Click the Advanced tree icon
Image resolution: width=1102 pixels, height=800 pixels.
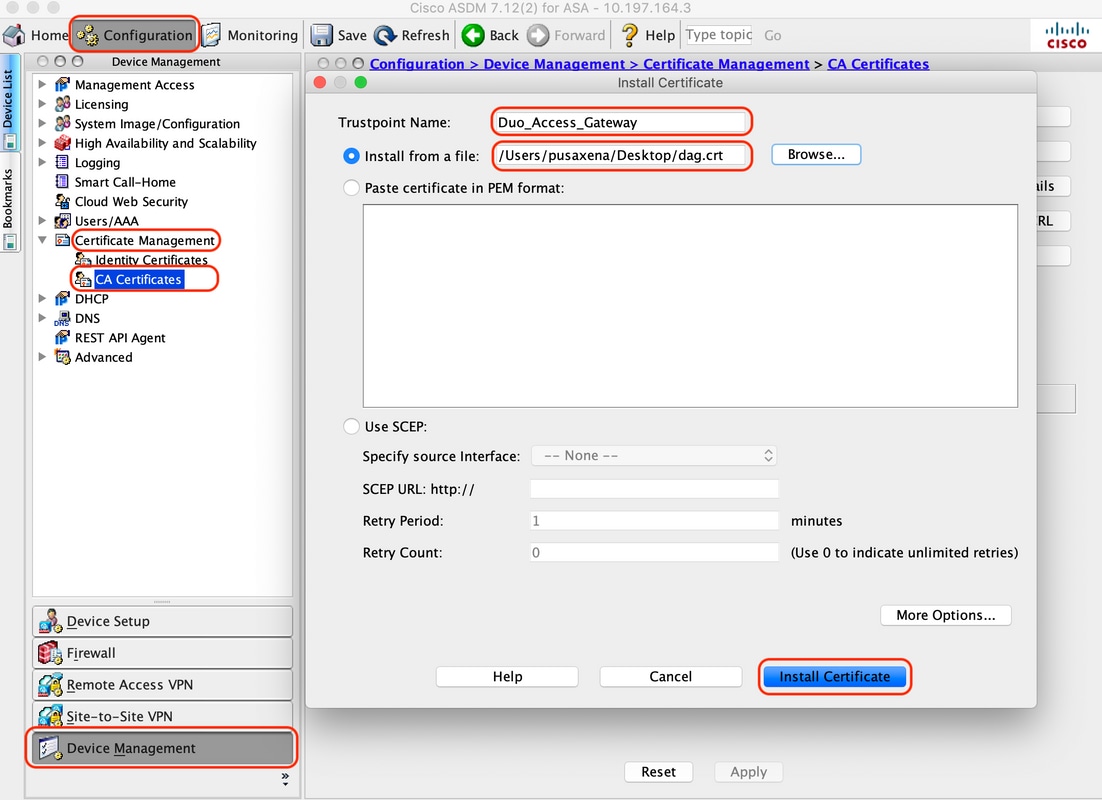63,357
